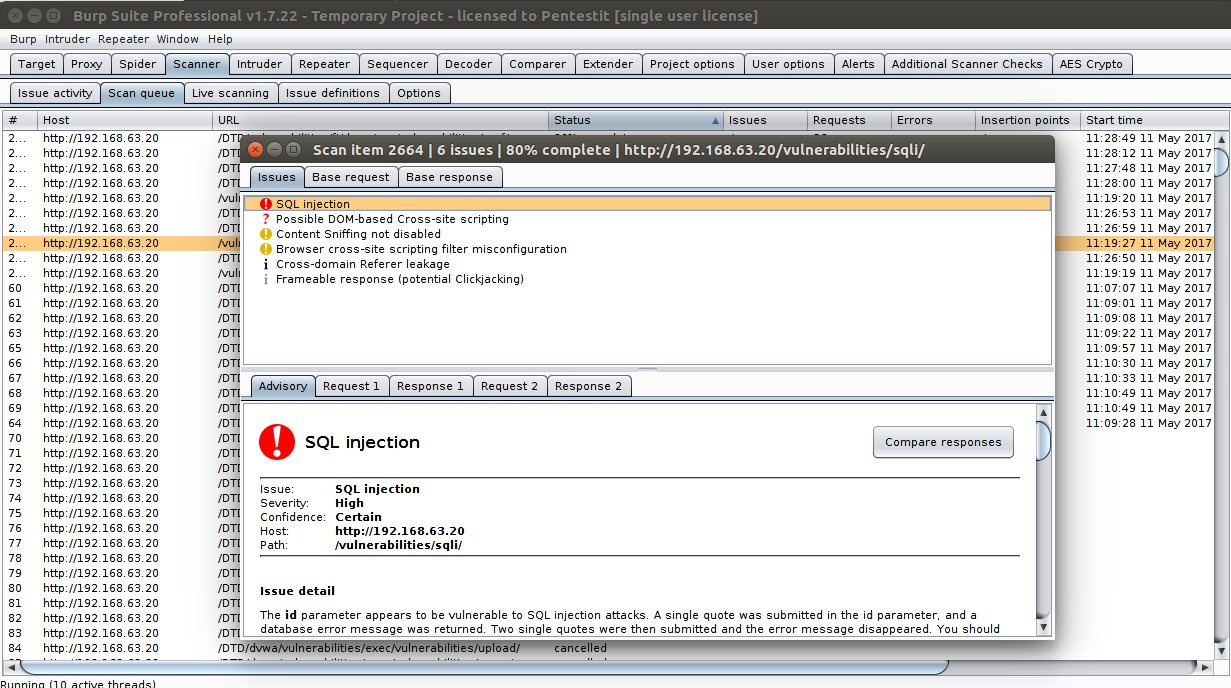Open the Window menu

(178, 39)
